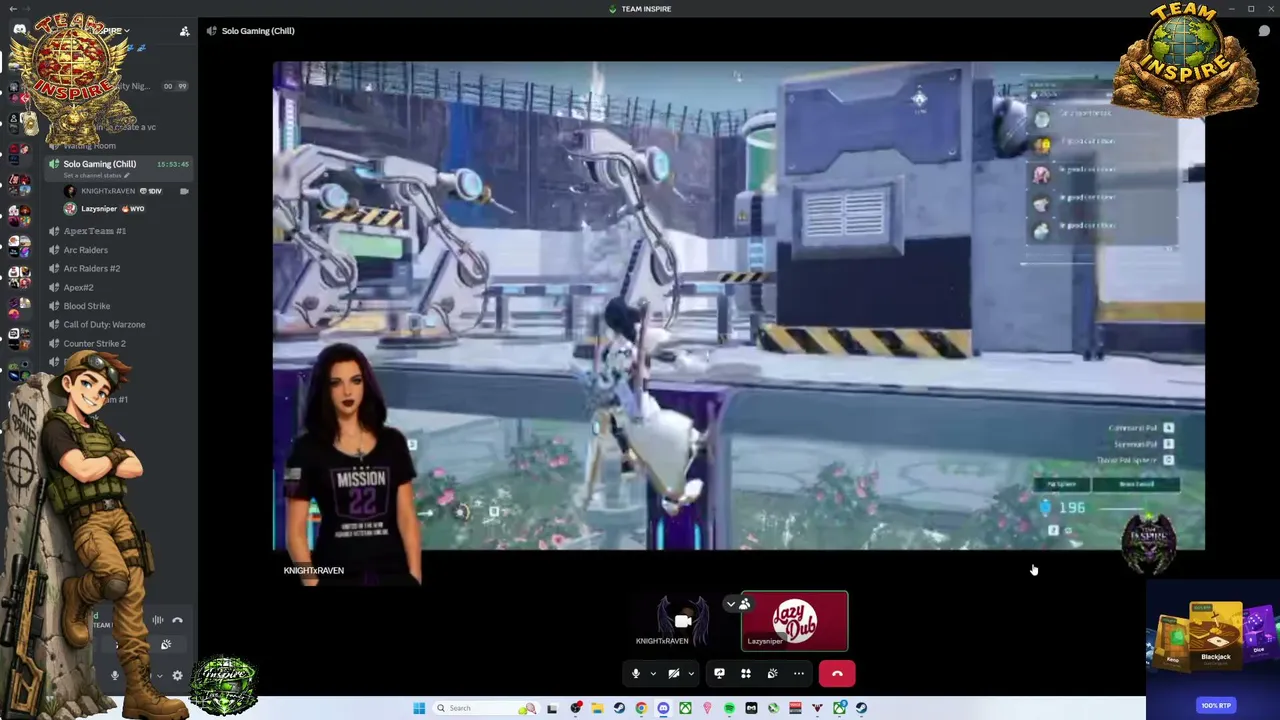The height and width of the screenshot is (720, 1280).
Task: Join Call of Duty: Warzone channel
Action: tap(104, 325)
